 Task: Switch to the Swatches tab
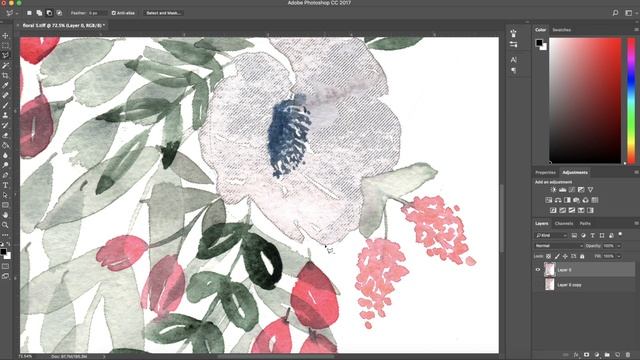(561, 30)
